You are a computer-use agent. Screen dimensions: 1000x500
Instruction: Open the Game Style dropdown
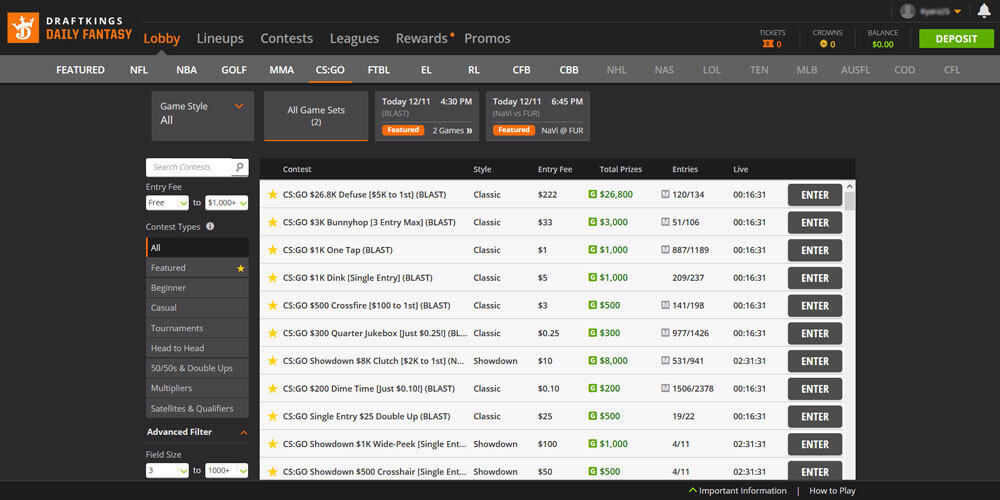(203, 116)
